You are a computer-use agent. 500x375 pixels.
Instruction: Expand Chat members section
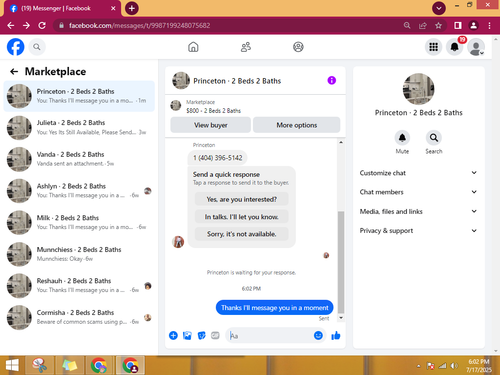pos(418,192)
